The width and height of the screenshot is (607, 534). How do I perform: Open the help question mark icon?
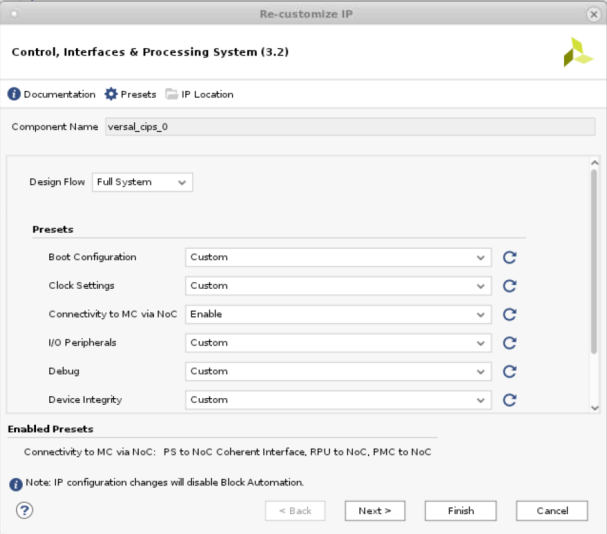coord(25,510)
